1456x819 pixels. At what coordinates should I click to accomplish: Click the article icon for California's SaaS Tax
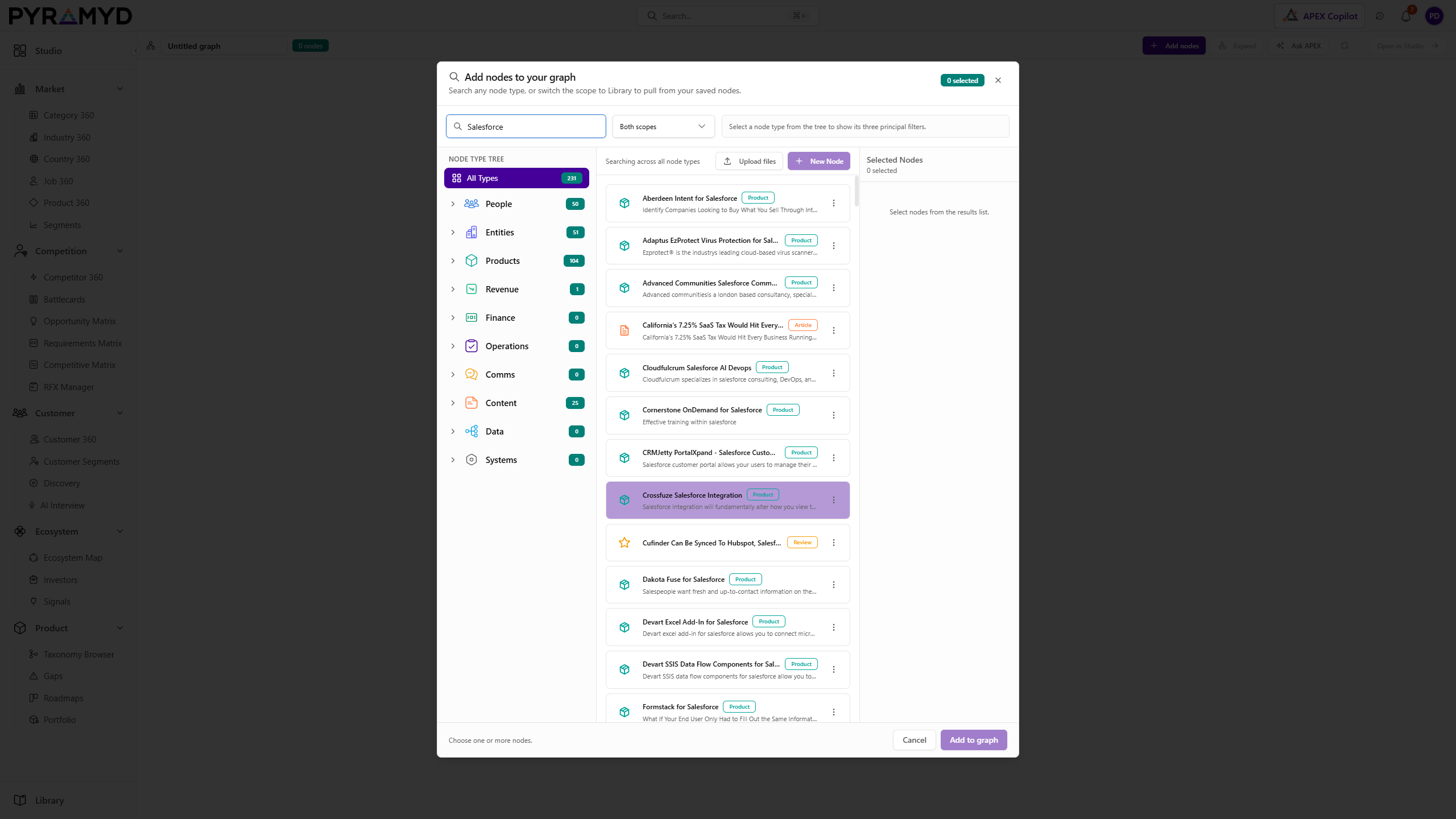click(624, 330)
